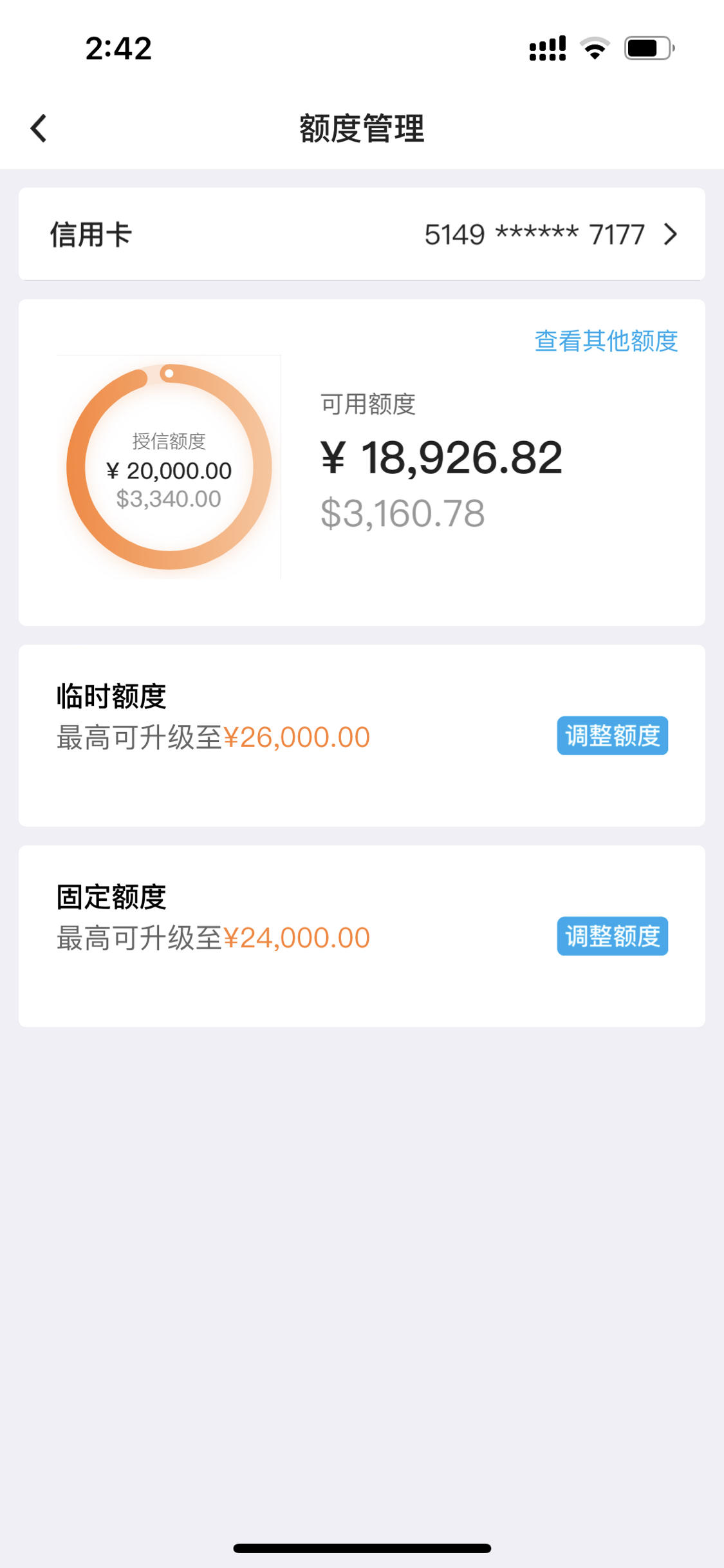Tap the home indicator bar
The image size is (724, 1568).
[362, 1548]
